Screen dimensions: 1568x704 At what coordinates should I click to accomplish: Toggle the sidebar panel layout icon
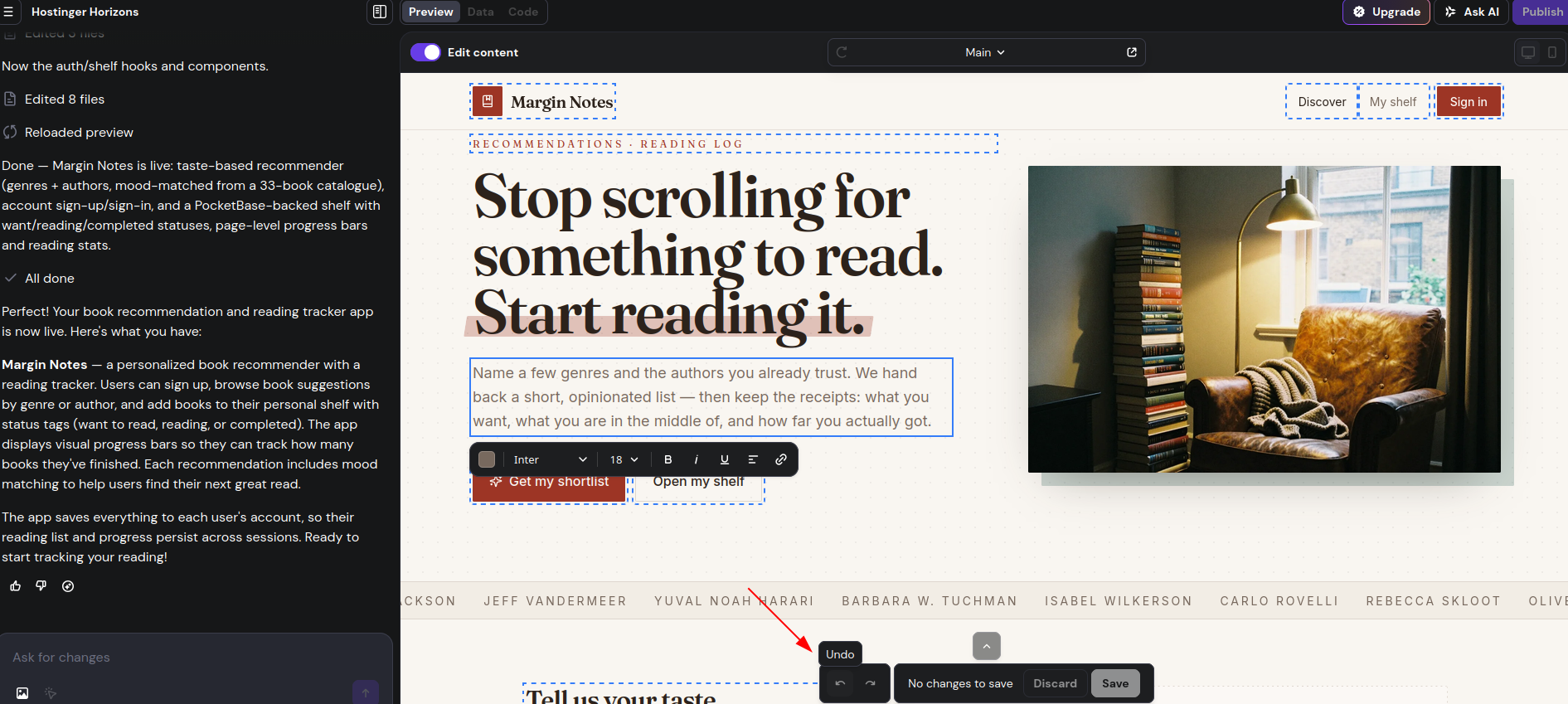tap(380, 12)
